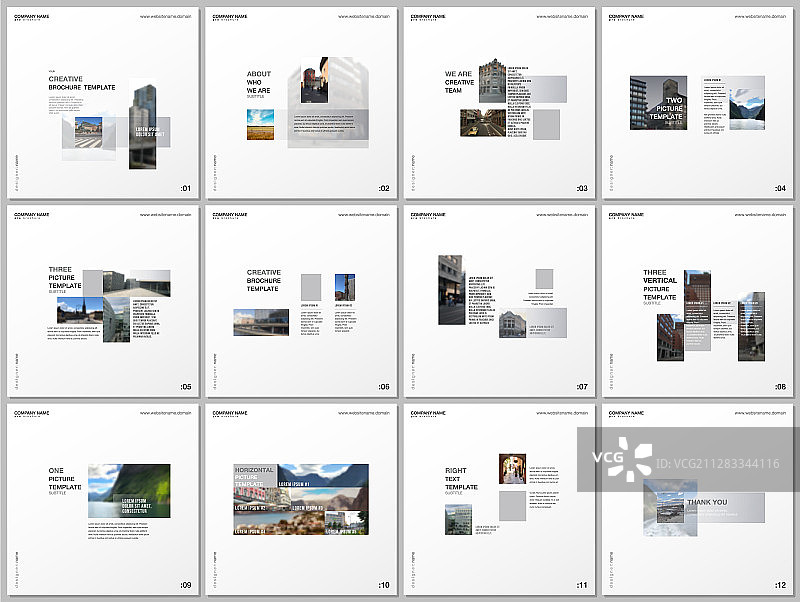Select the tall street photo on page 07
Viewport: 800px width, 602px height.
[x=450, y=289]
